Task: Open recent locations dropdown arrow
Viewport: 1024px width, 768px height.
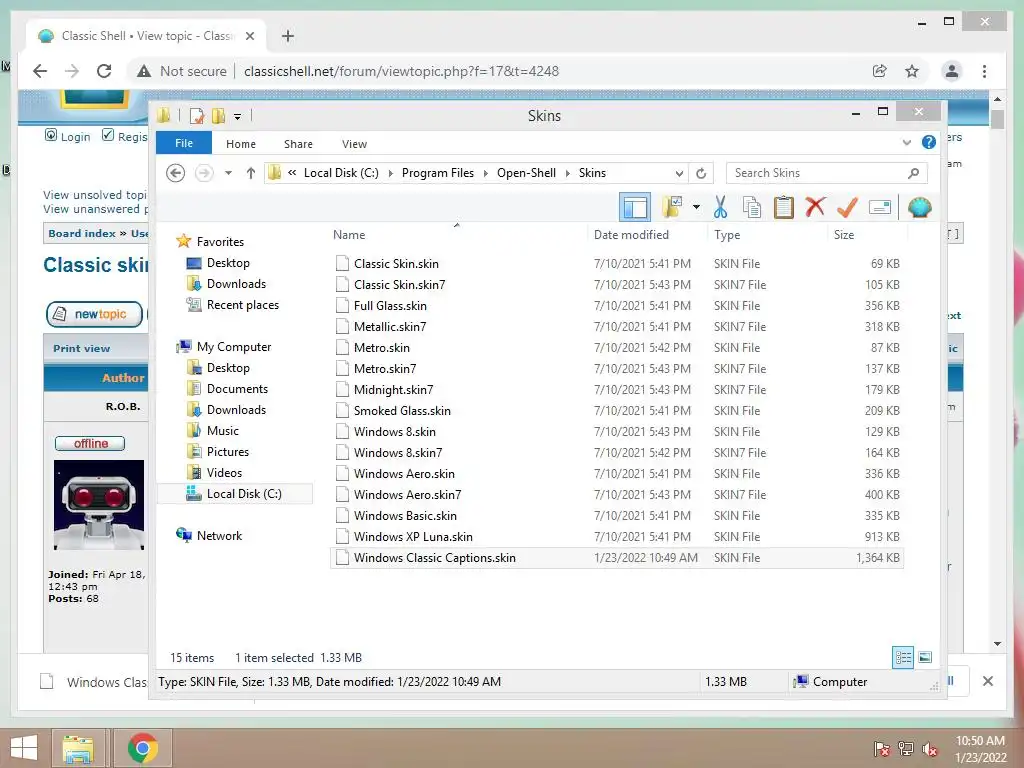Action: click(228, 173)
